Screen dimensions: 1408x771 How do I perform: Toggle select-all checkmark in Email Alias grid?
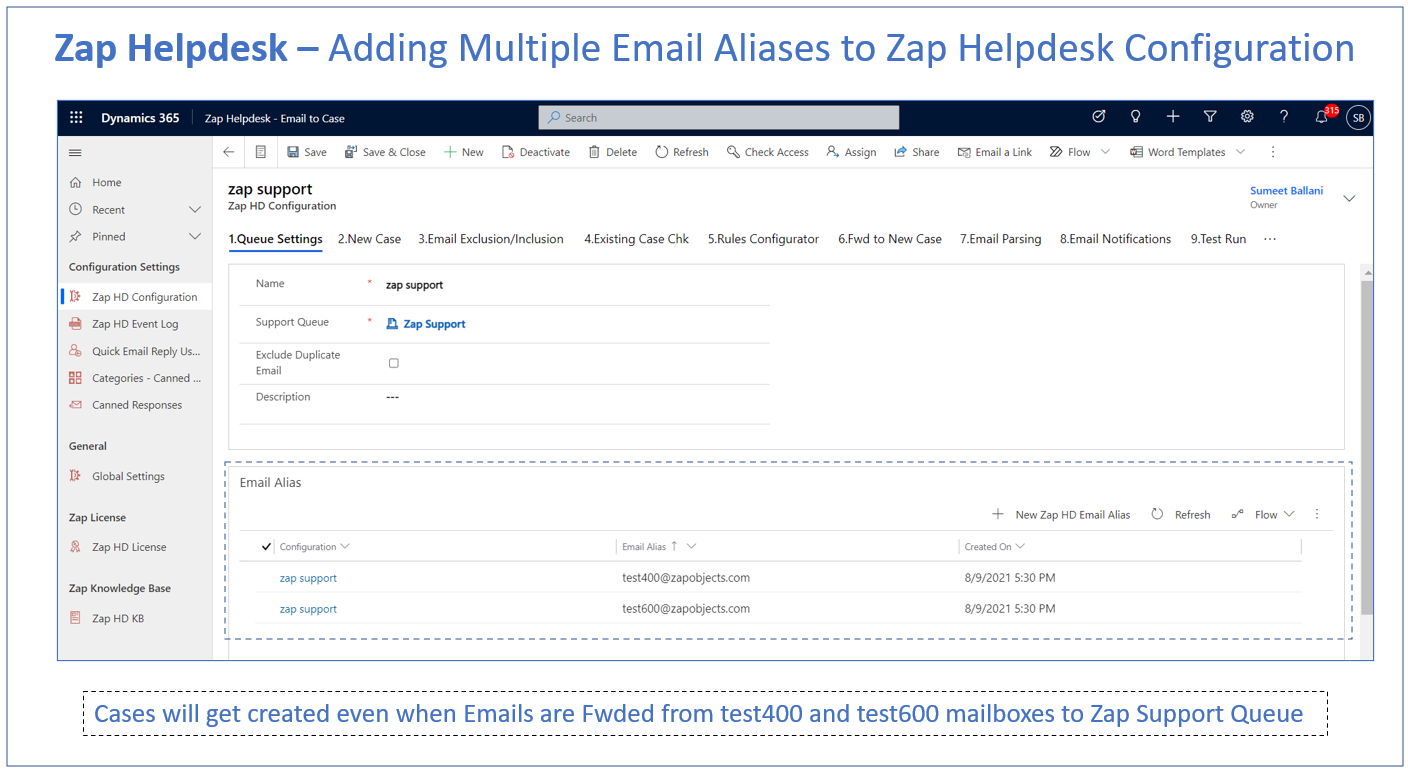(x=266, y=546)
